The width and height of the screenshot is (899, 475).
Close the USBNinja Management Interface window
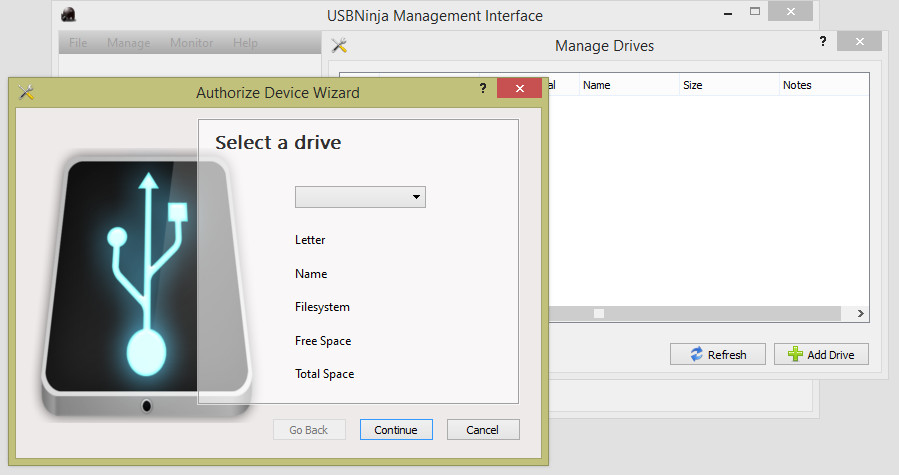pyautogui.click(x=791, y=11)
